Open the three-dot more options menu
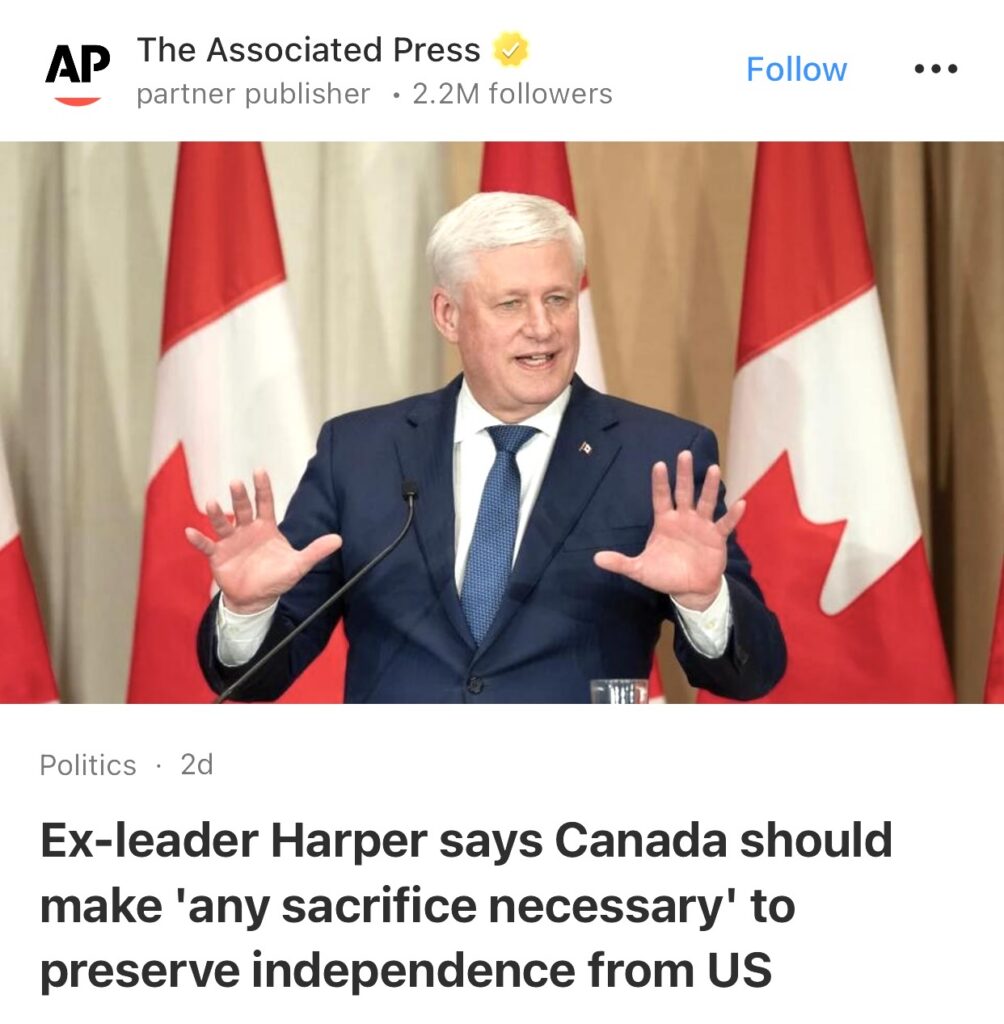The height and width of the screenshot is (1024, 1004). 936,69
